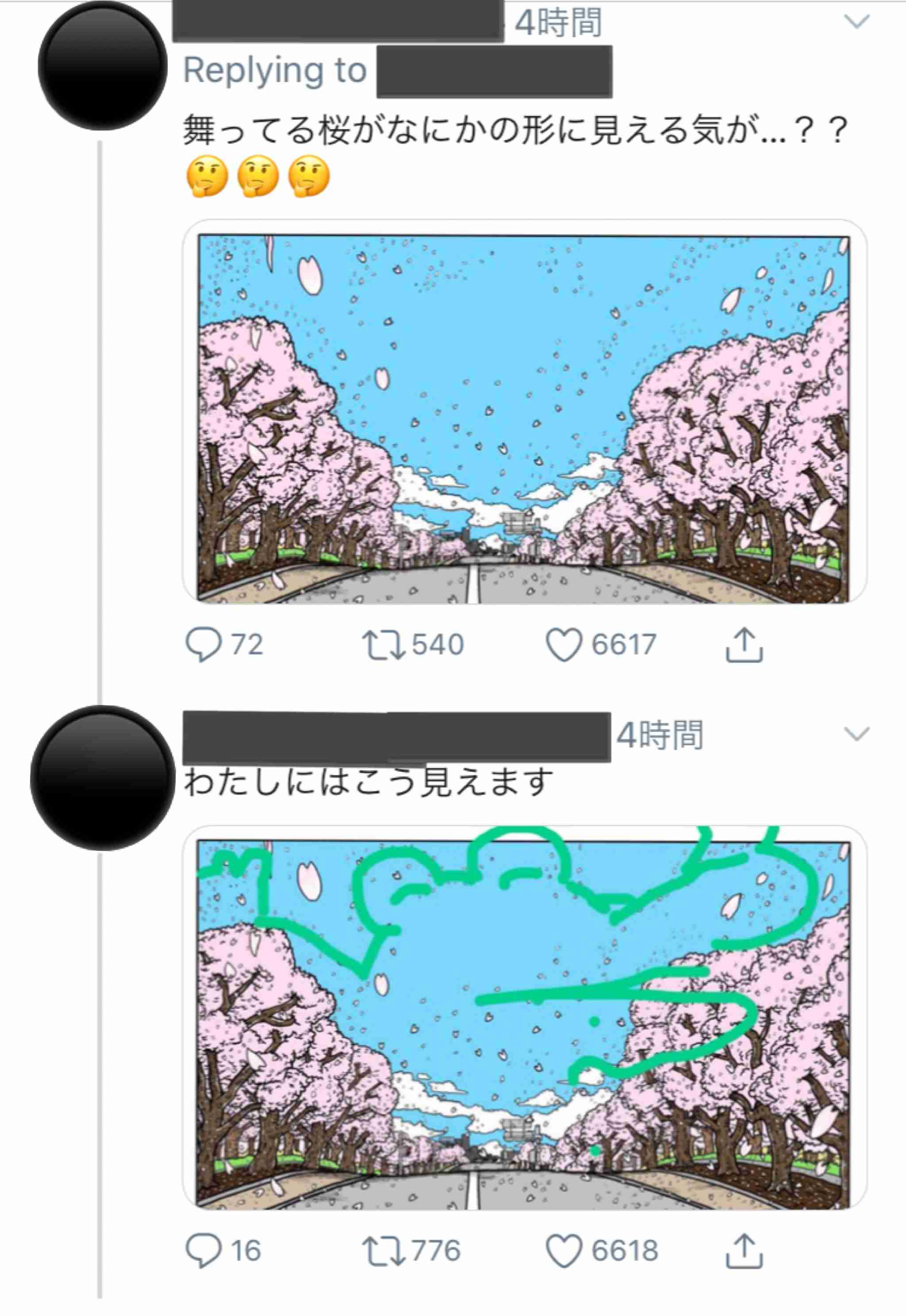Open the second tweet's redacted author name
Image resolution: width=906 pixels, height=1316 pixels.
coord(397,736)
